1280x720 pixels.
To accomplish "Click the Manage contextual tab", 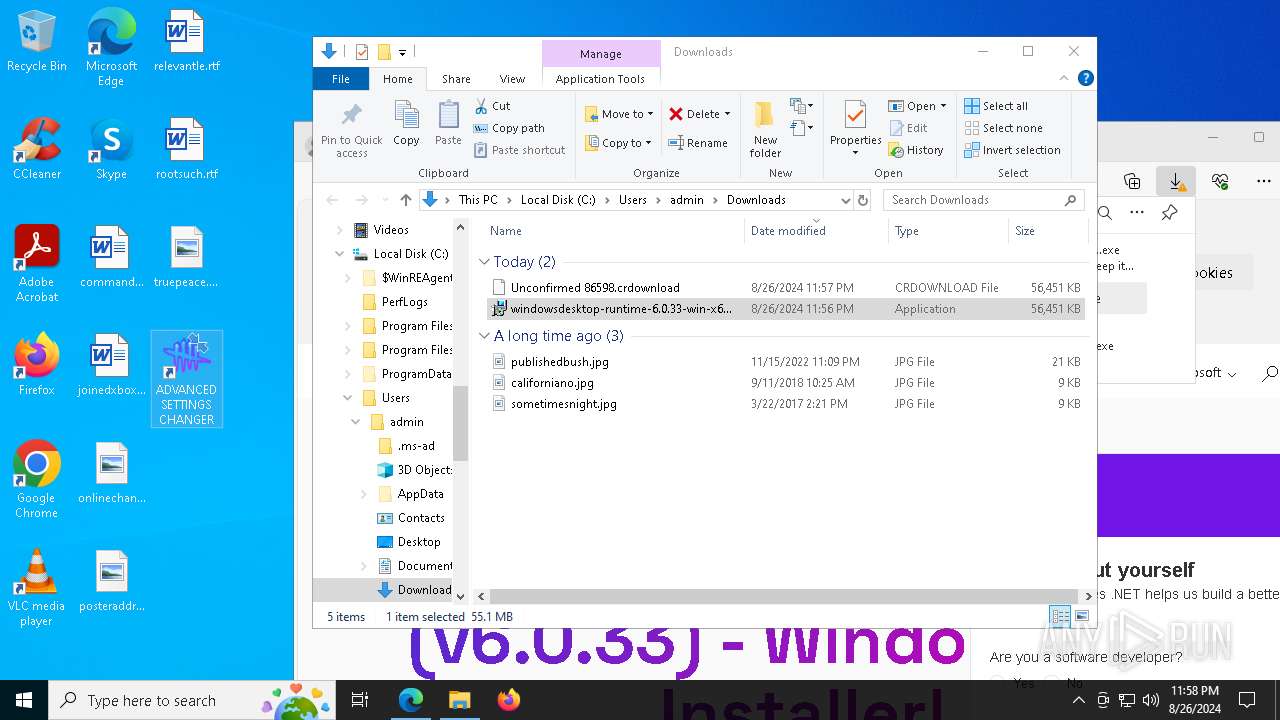I will click(x=600, y=54).
